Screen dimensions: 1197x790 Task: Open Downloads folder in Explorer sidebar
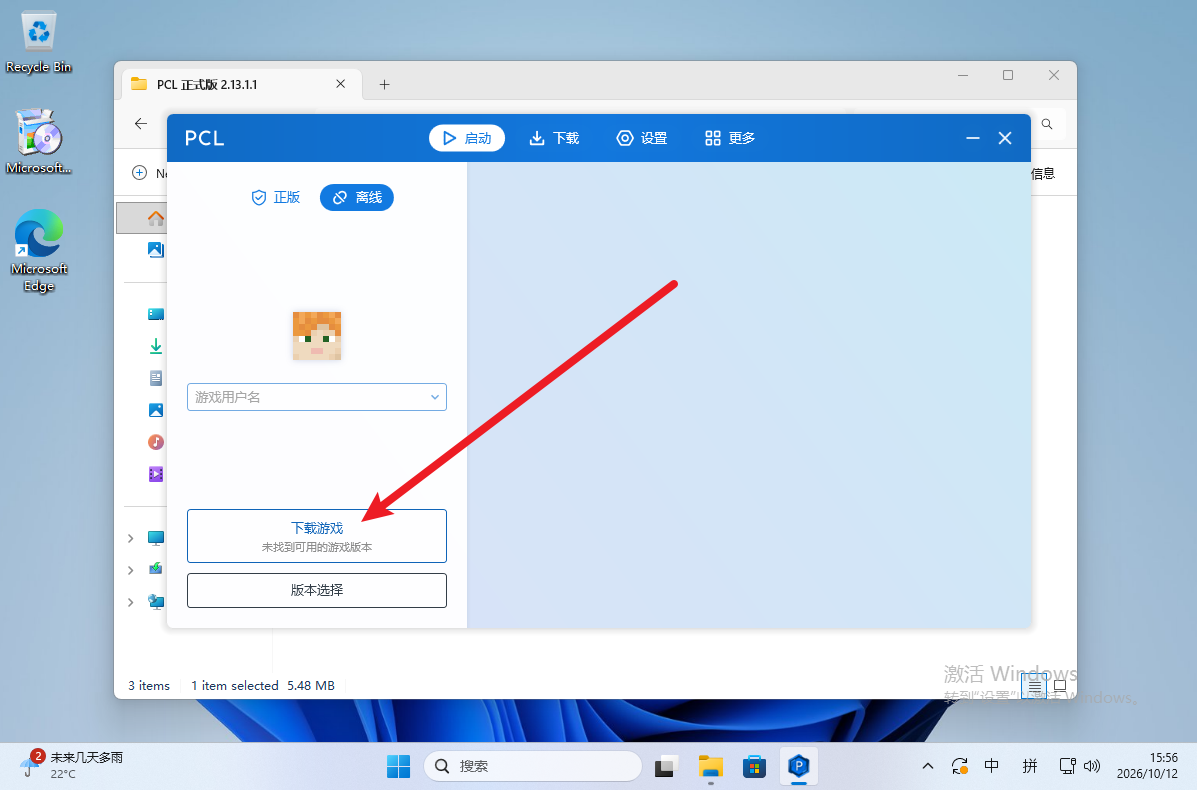pyautogui.click(x=156, y=346)
